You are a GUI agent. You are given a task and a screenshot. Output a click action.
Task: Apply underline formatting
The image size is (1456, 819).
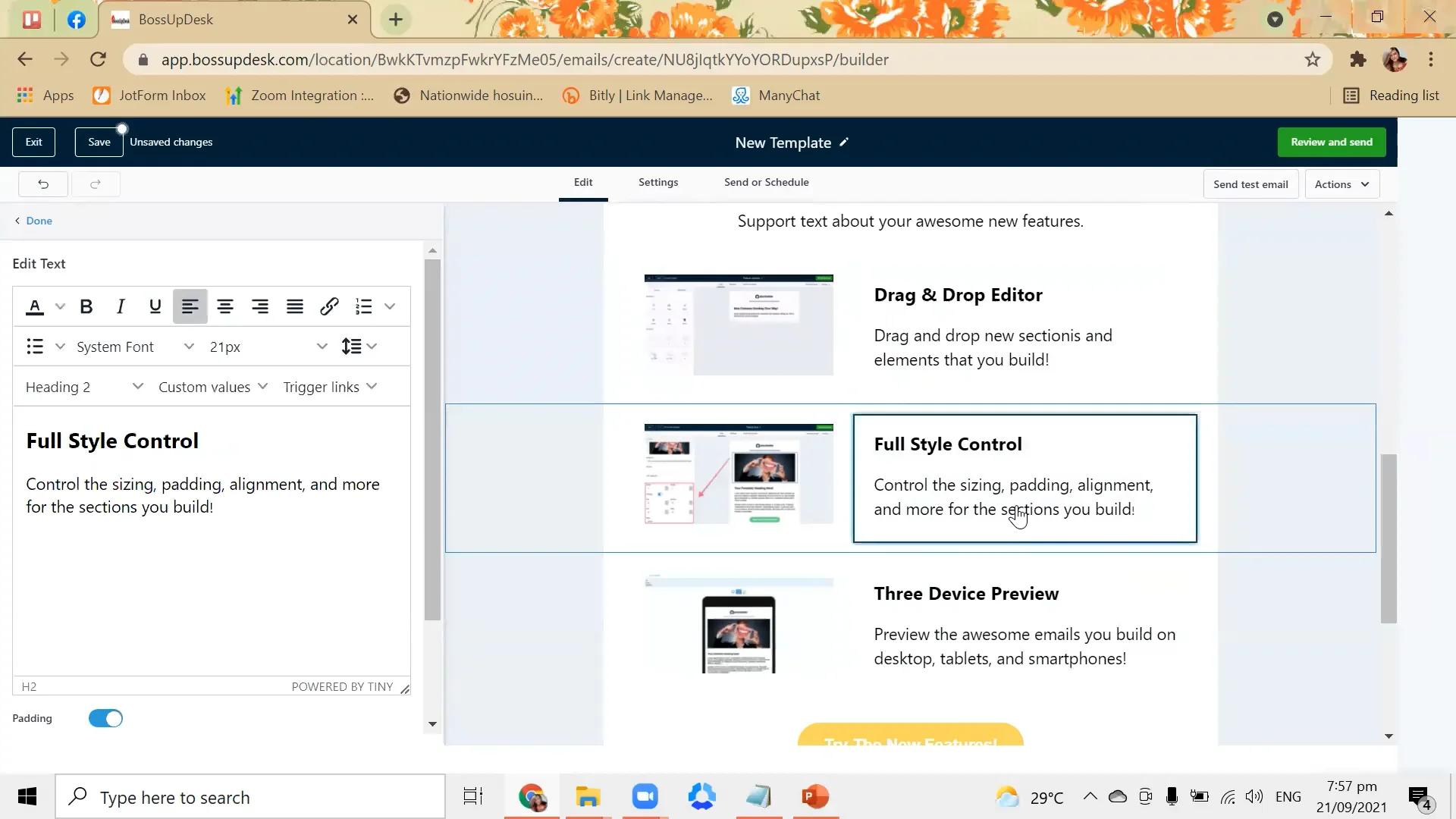click(155, 306)
